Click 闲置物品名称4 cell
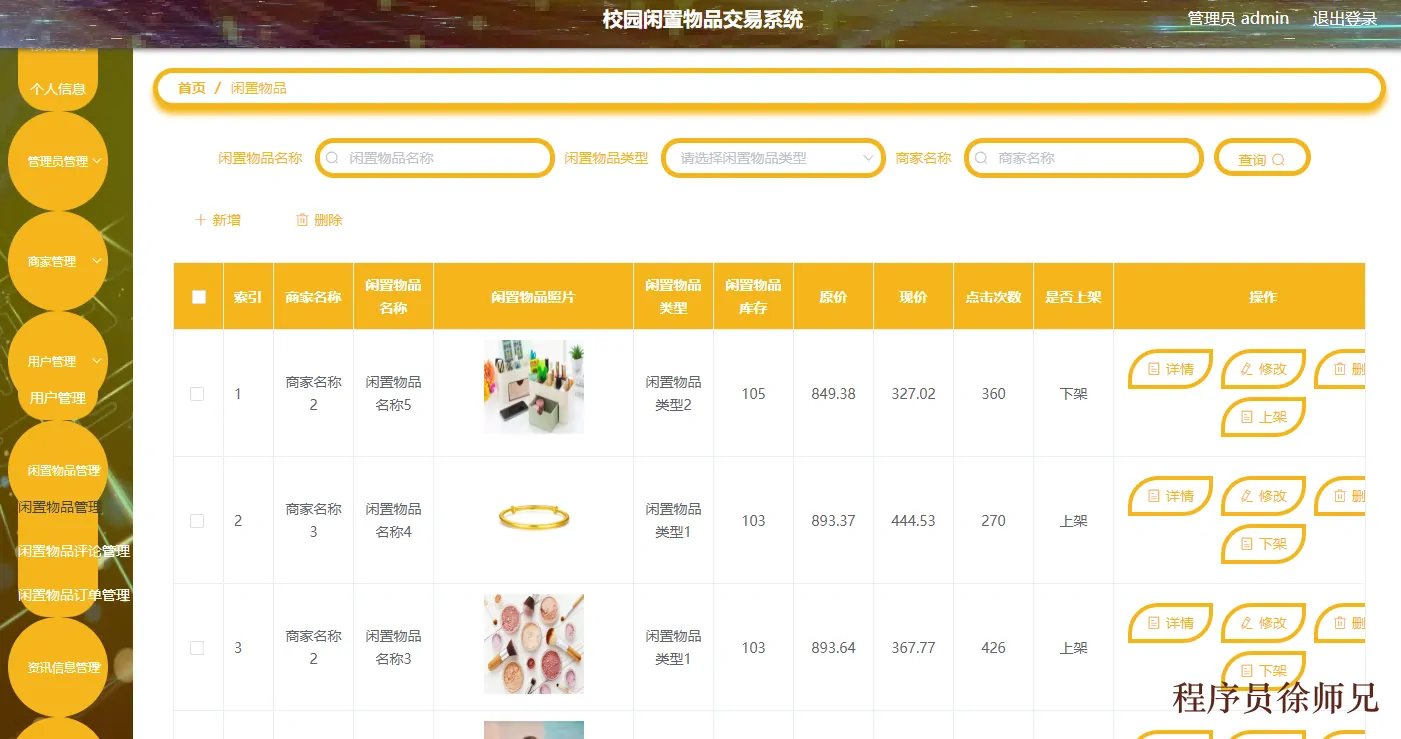Viewport: 1401px width, 739px height. 393,521
